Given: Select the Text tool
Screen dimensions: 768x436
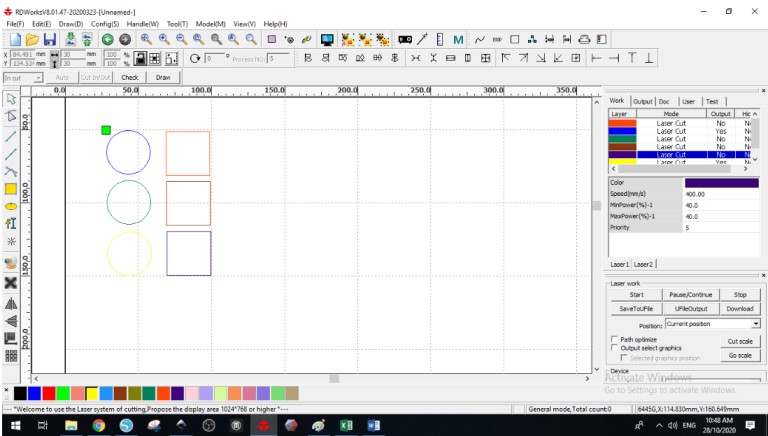Looking at the screenshot, I should pos(11,223).
